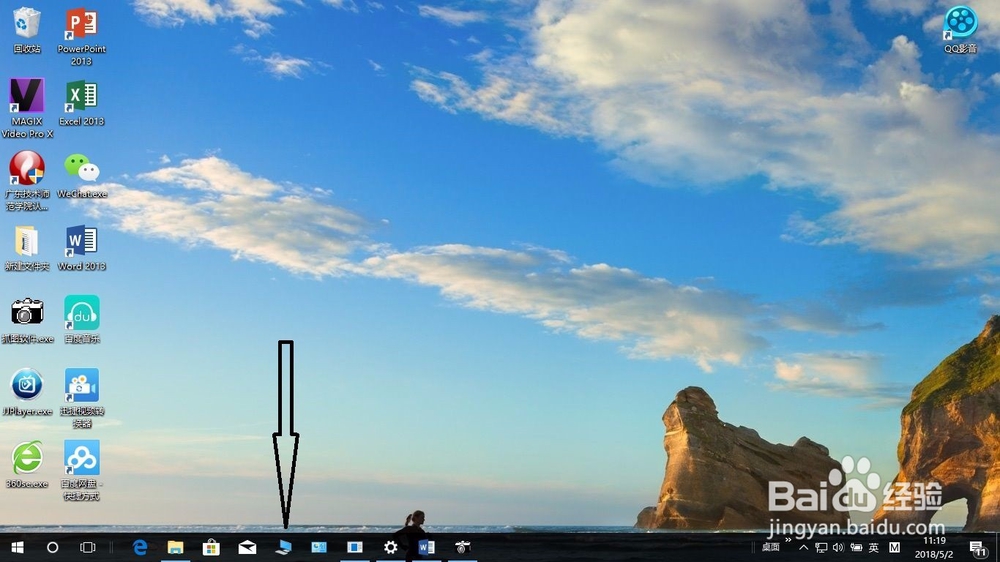Open File Explorer from the taskbar
Screen dimensions: 1000x562
coord(175,547)
